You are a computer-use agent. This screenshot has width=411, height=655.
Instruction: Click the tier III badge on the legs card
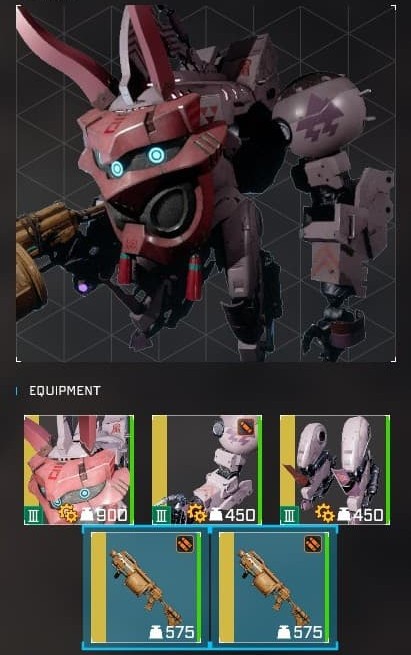pos(290,515)
